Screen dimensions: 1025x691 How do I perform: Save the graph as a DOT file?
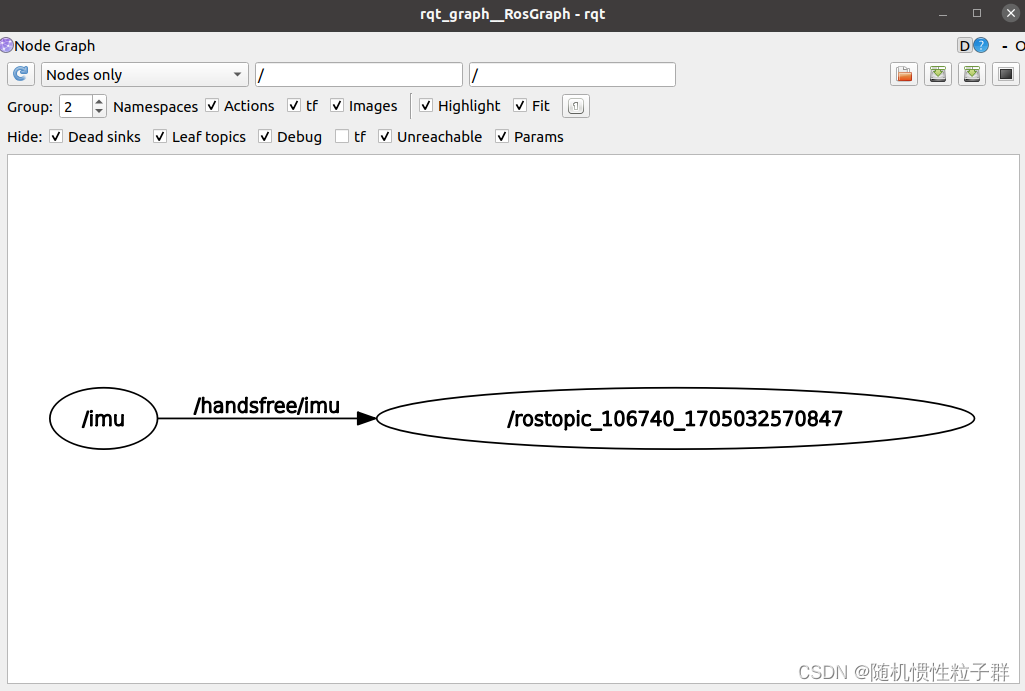pos(938,73)
